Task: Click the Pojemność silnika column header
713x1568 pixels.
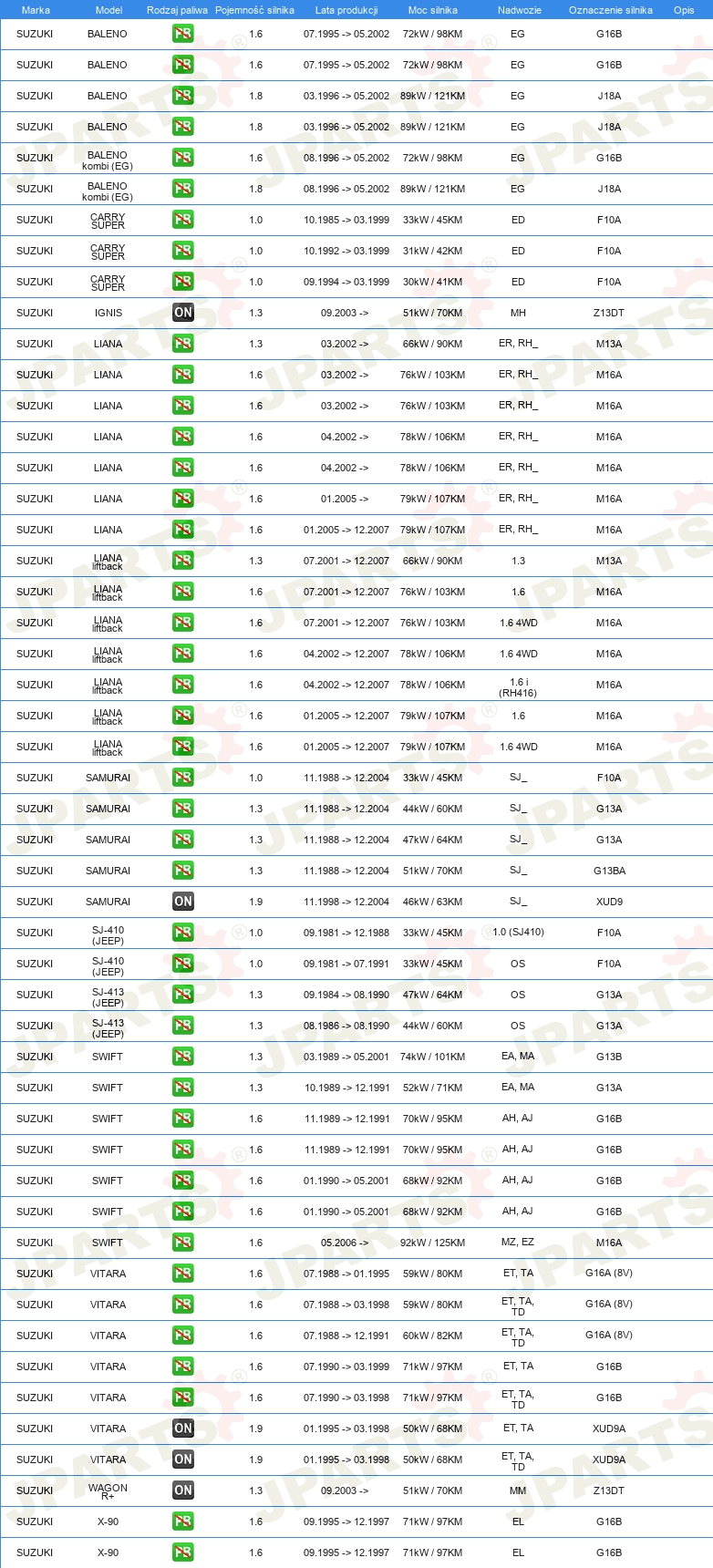Action: 254,10
